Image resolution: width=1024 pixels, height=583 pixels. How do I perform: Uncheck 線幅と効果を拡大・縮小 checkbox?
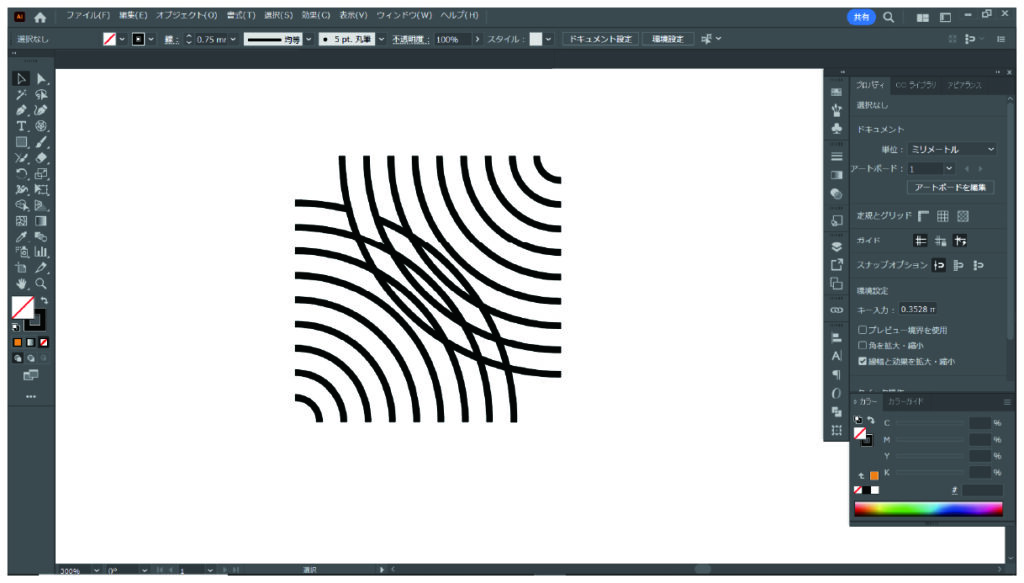[862, 361]
